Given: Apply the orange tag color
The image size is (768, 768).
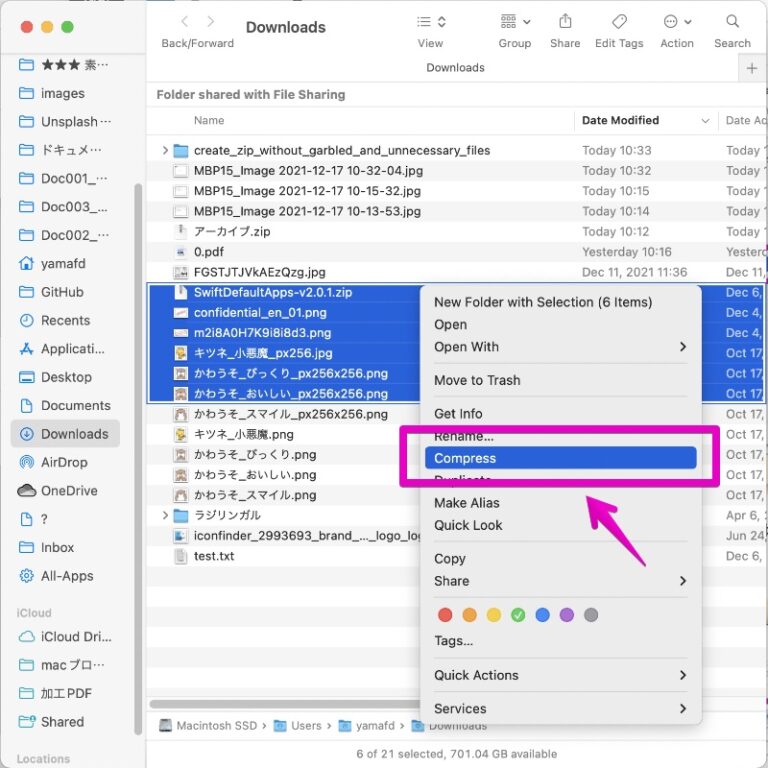Looking at the screenshot, I should 469,615.
